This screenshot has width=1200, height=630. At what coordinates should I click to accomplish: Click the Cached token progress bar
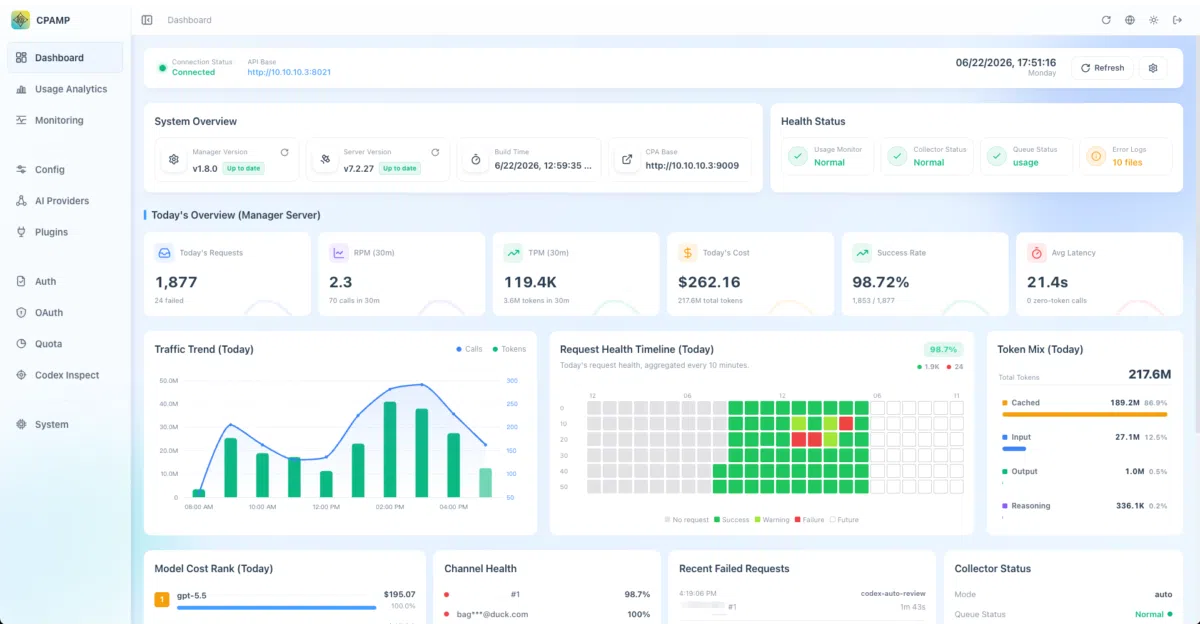(x=1084, y=413)
